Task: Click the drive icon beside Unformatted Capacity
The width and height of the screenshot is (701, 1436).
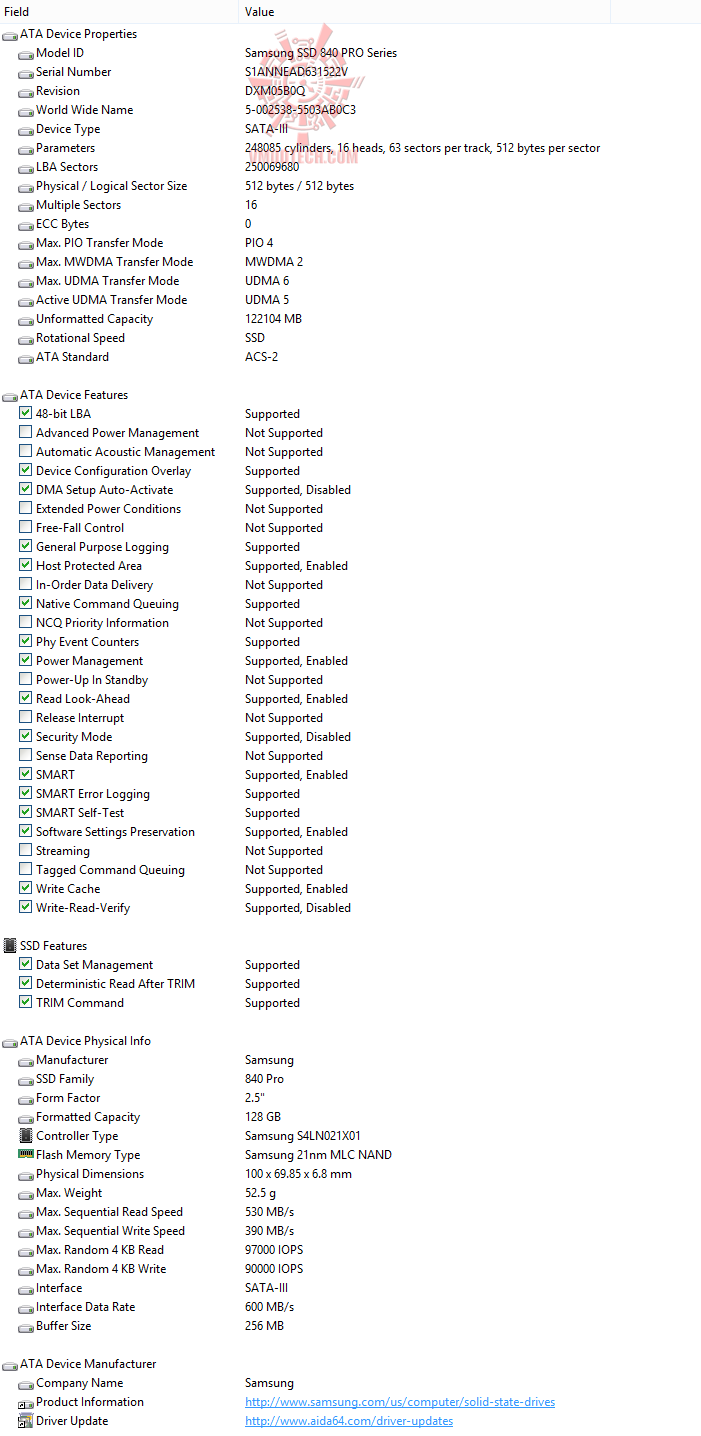Action: pos(26,320)
